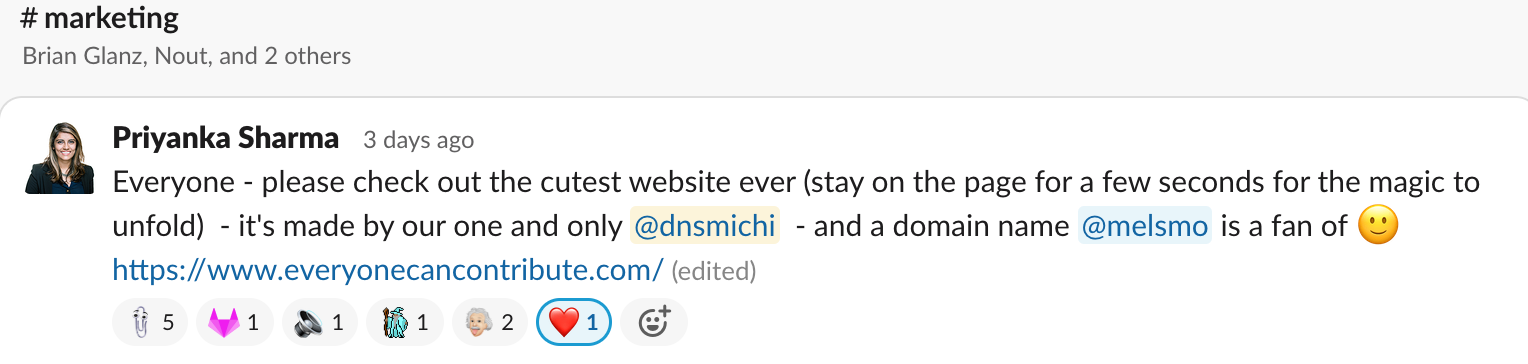The width and height of the screenshot is (1528, 364).
Task: Click the number 5 beside the paperclip reaction
Action: coord(167,323)
